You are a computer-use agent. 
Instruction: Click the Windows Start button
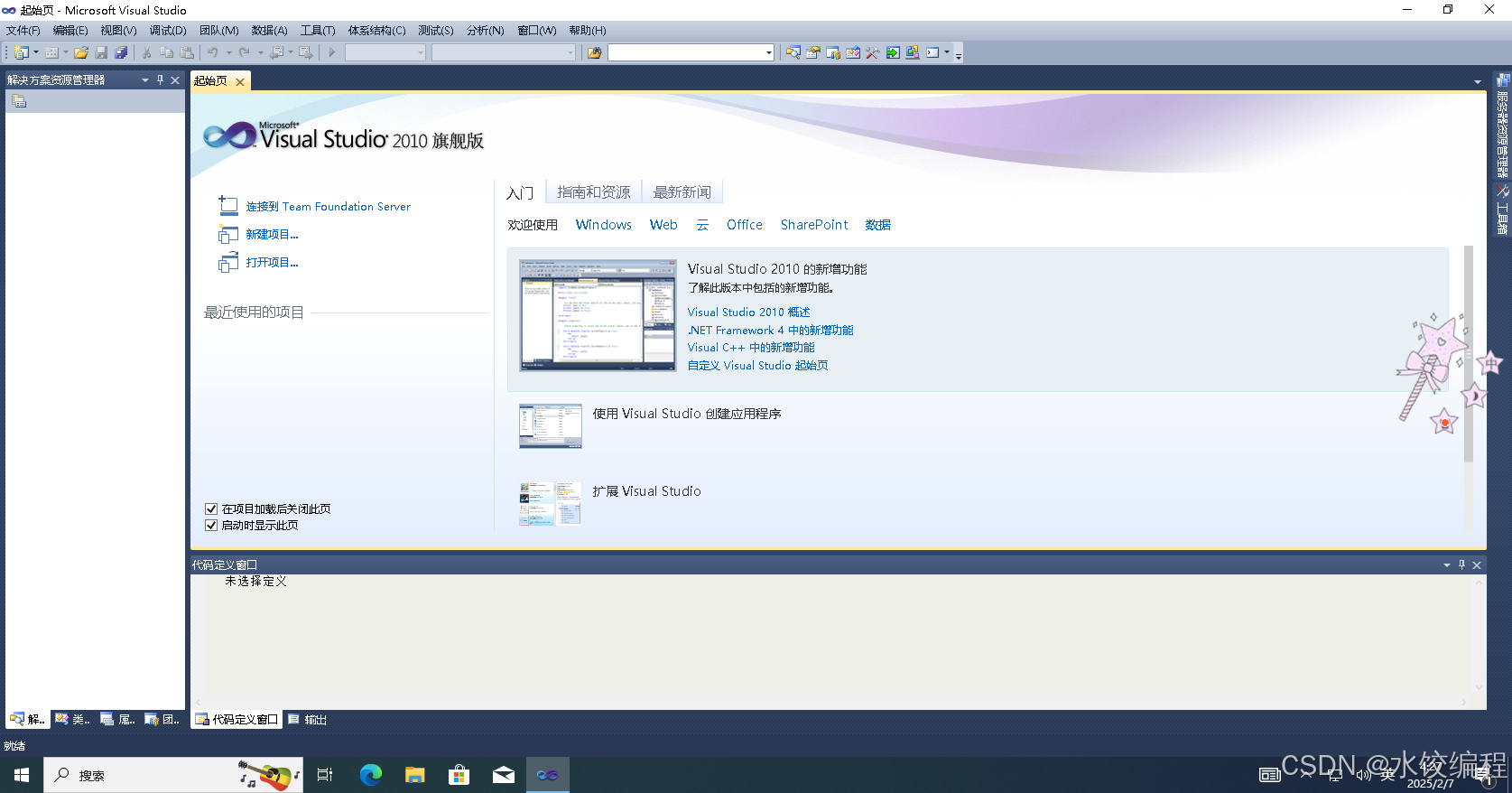(x=22, y=775)
